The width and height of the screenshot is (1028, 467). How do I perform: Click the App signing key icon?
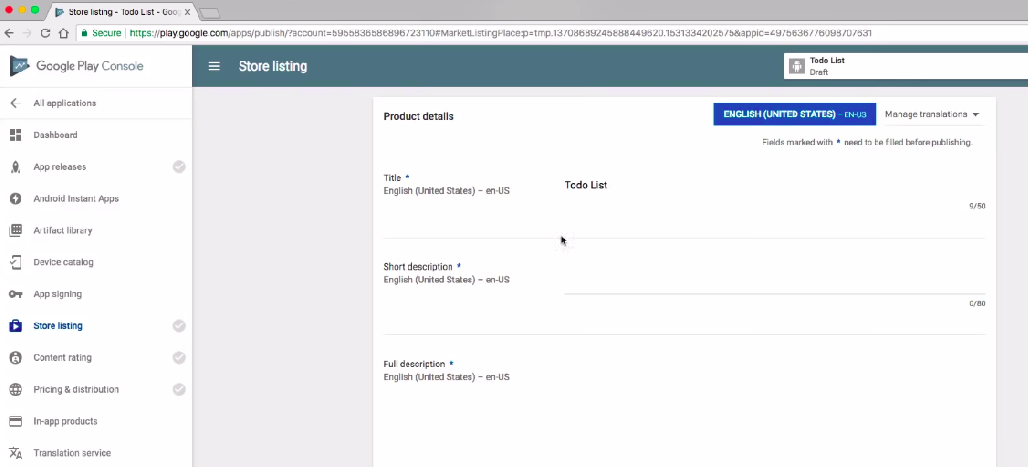[16, 294]
